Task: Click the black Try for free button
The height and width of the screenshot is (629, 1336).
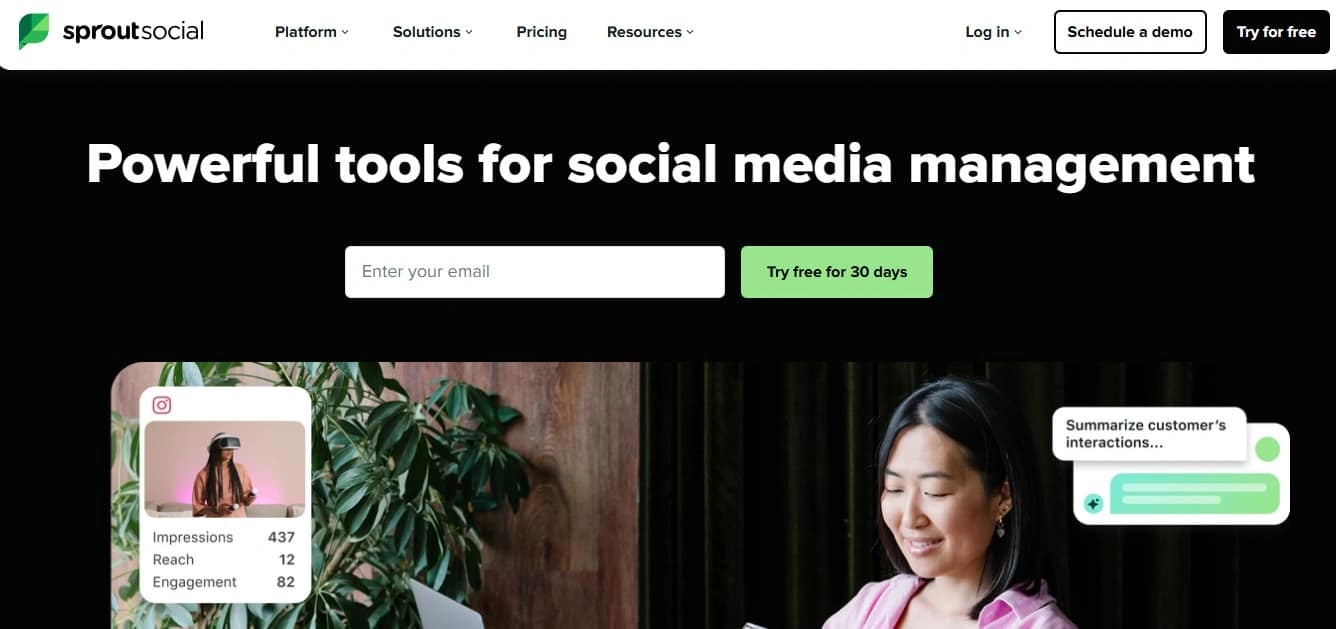Action: [1276, 32]
